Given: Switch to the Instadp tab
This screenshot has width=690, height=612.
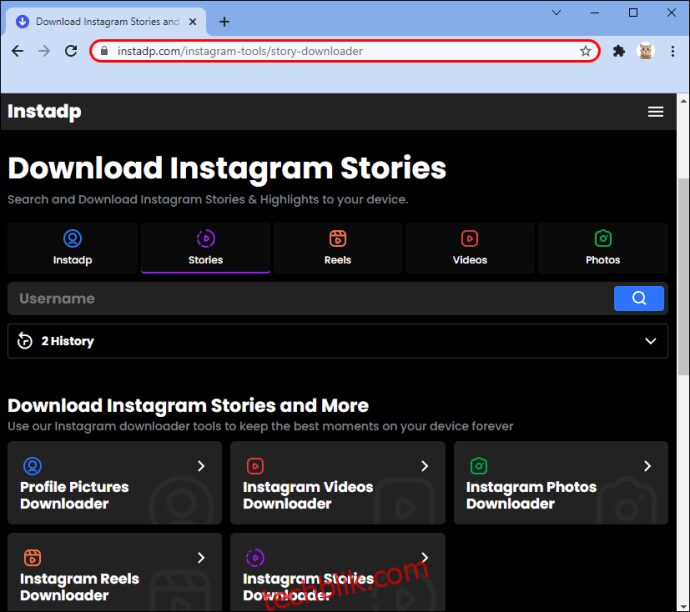Looking at the screenshot, I should pyautogui.click(x=73, y=248).
